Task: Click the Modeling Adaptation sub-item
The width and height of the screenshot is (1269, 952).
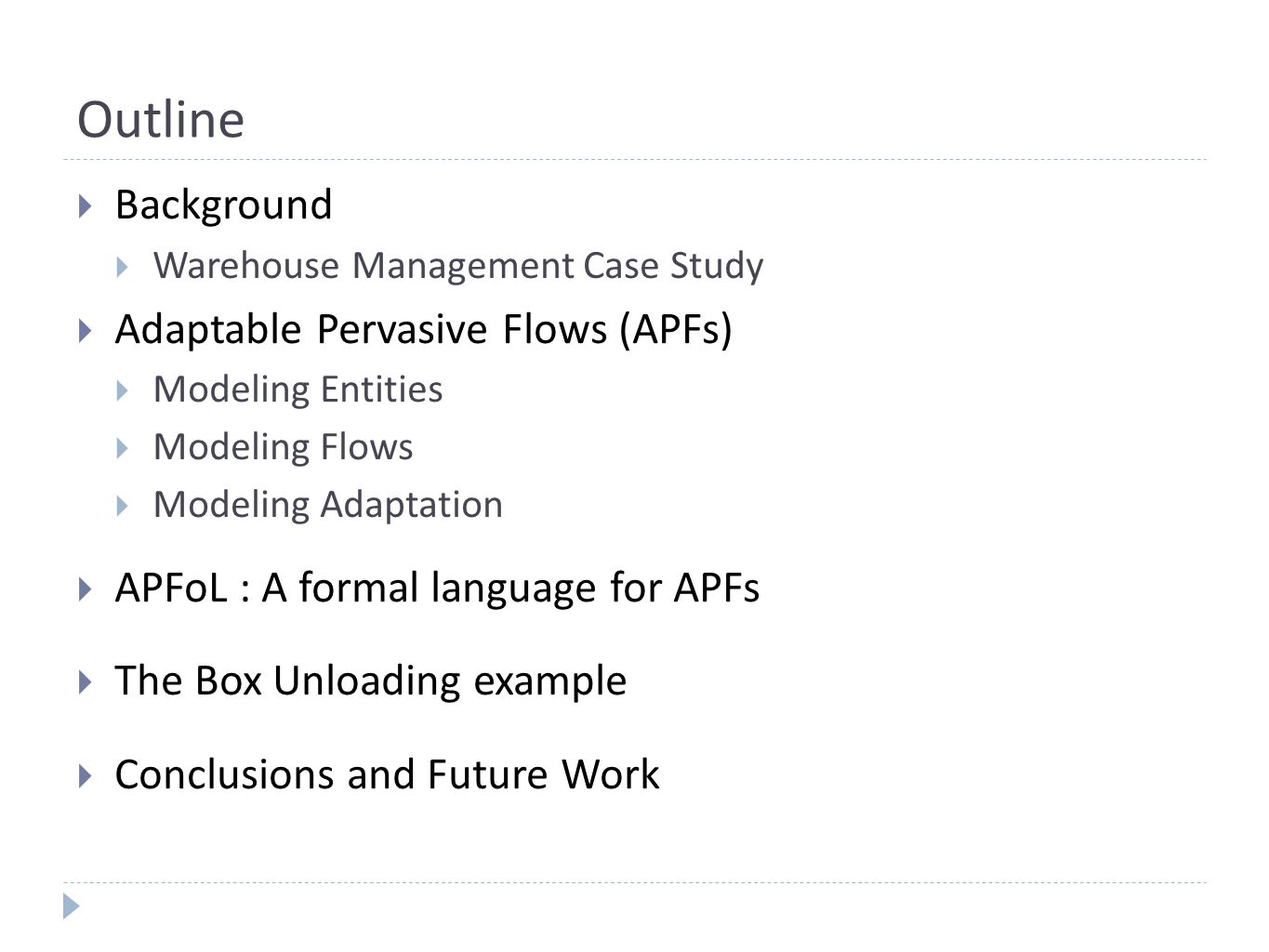Action: tap(328, 505)
